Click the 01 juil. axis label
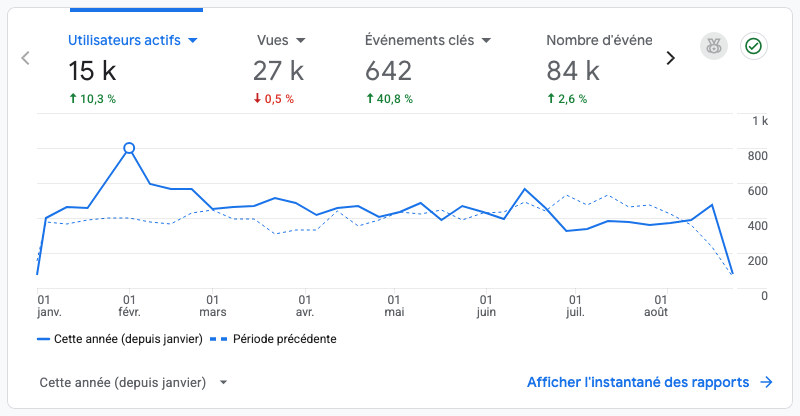 [x=575, y=306]
